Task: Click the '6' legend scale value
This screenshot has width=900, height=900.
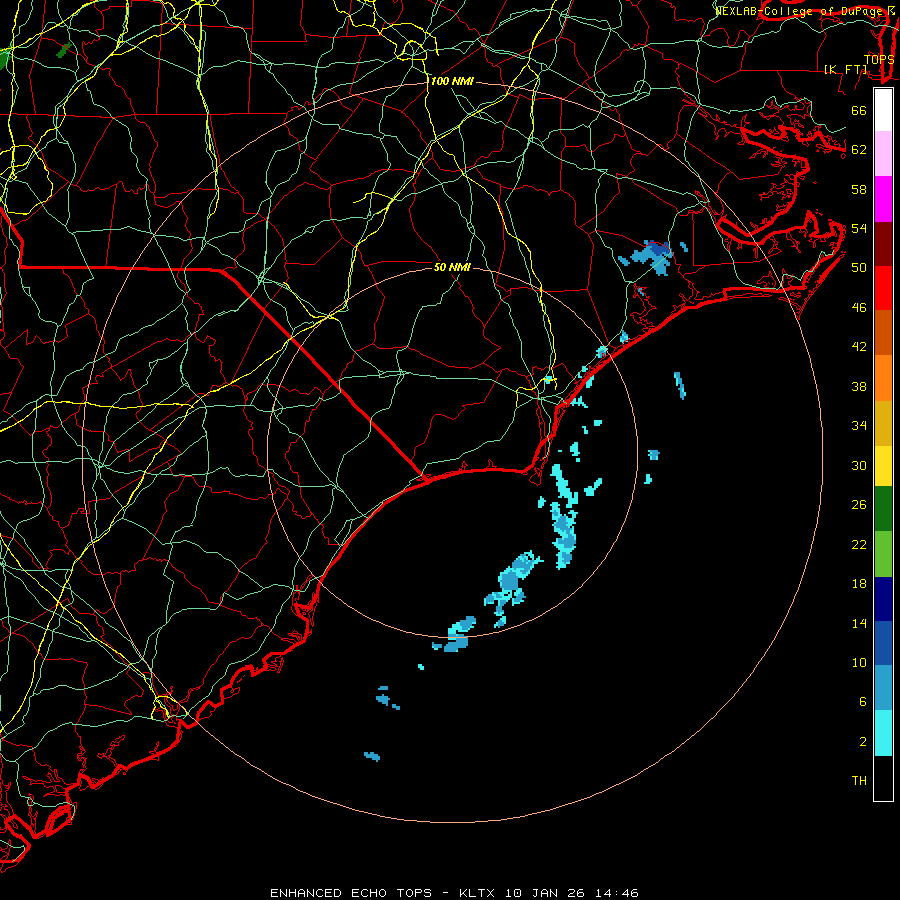Action: tap(863, 702)
